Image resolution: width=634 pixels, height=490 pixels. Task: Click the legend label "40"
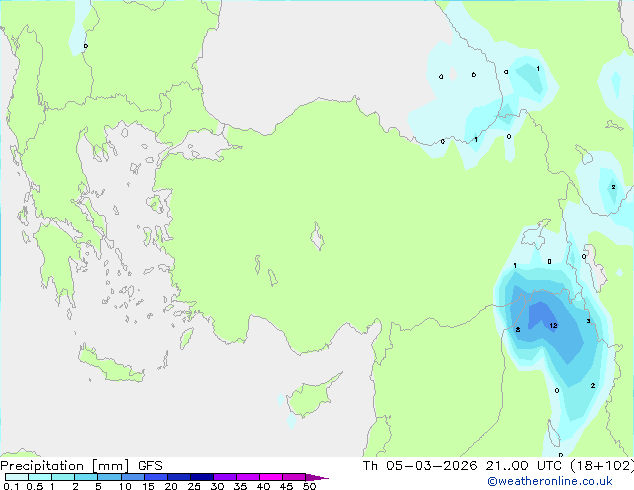click(263, 486)
